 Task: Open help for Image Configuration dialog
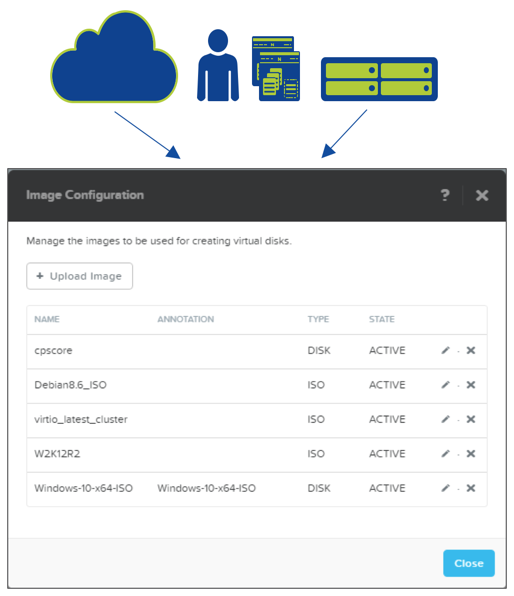(445, 195)
